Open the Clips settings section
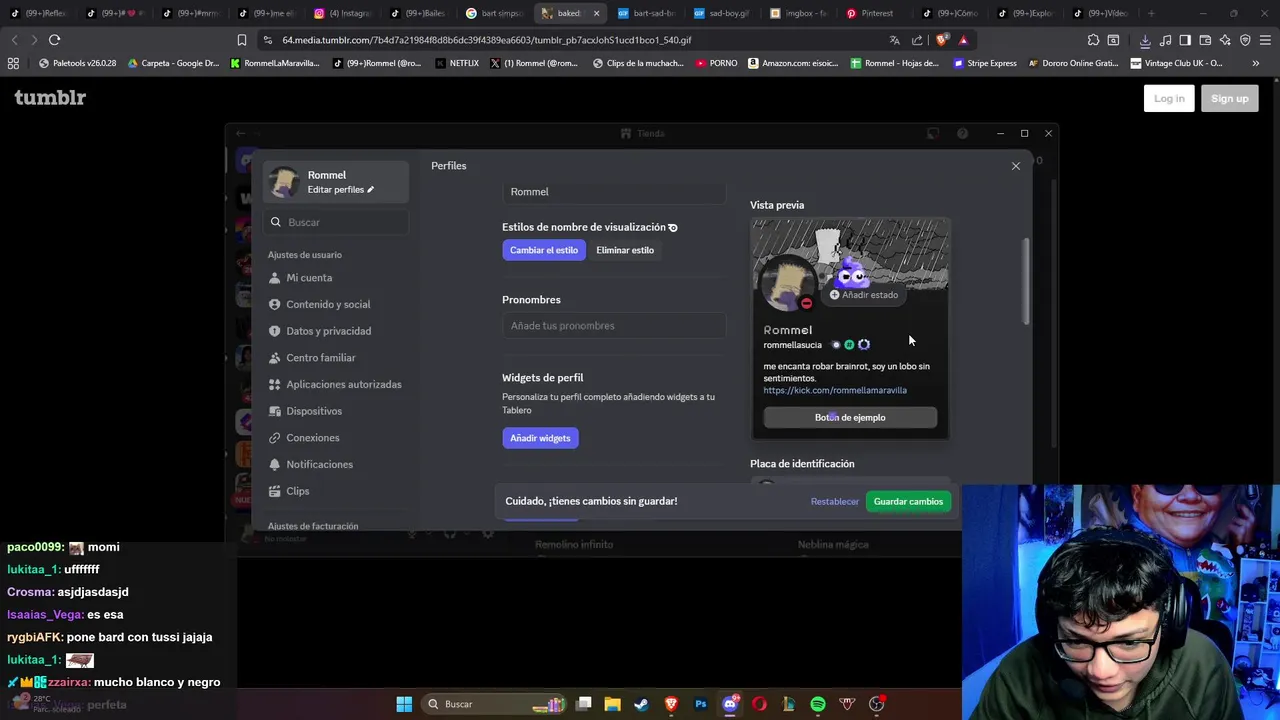Viewport: 1280px width, 720px height. pyautogui.click(x=298, y=491)
